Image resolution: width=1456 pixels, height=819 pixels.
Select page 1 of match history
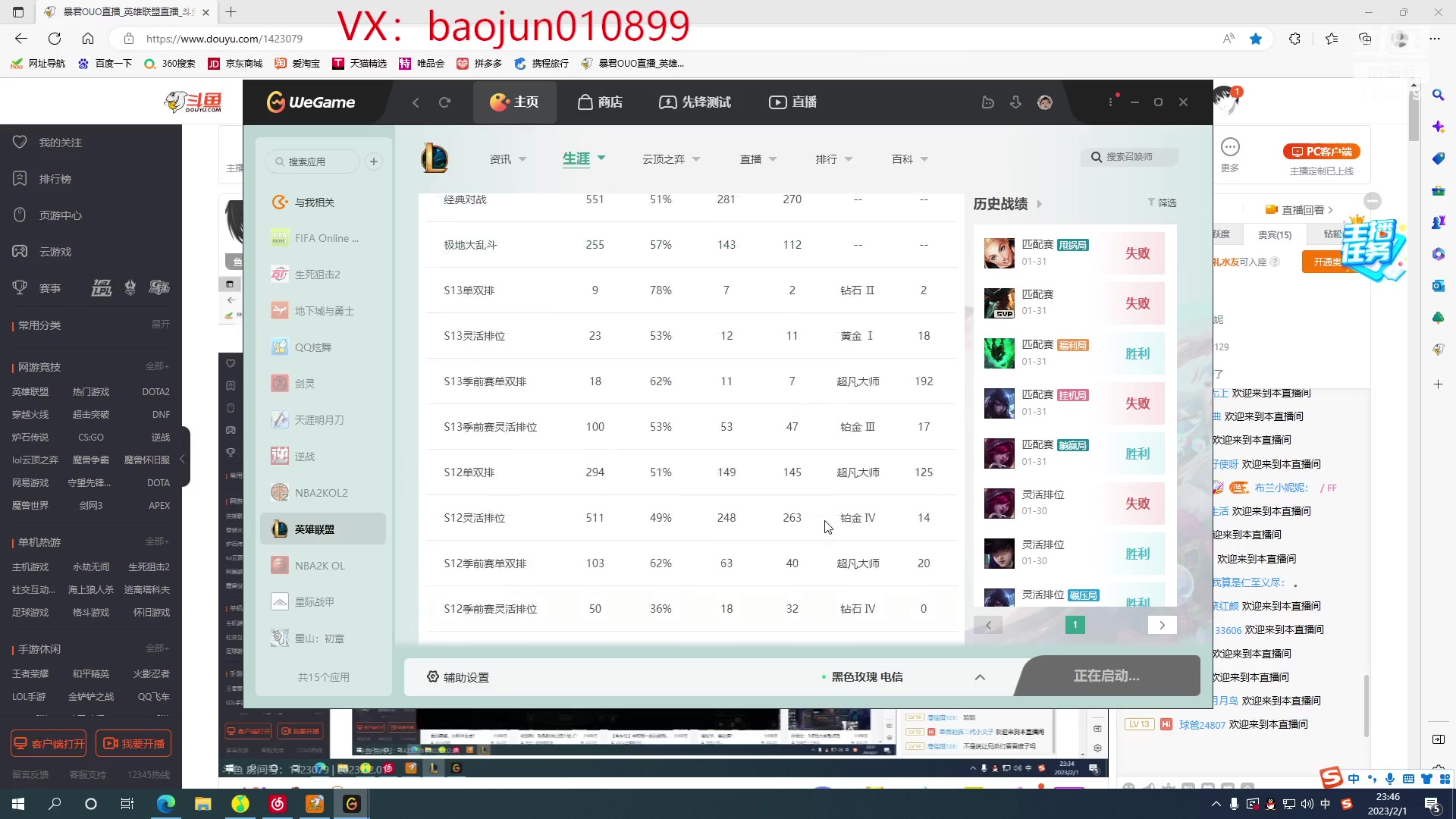(x=1075, y=625)
